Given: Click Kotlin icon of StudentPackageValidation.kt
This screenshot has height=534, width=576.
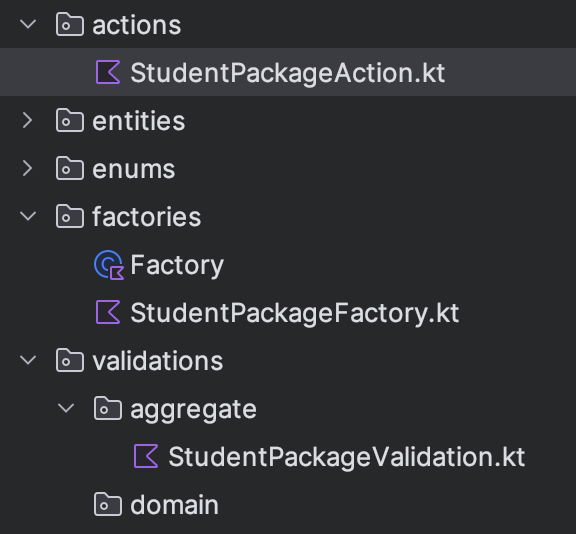Looking at the screenshot, I should click(146, 456).
